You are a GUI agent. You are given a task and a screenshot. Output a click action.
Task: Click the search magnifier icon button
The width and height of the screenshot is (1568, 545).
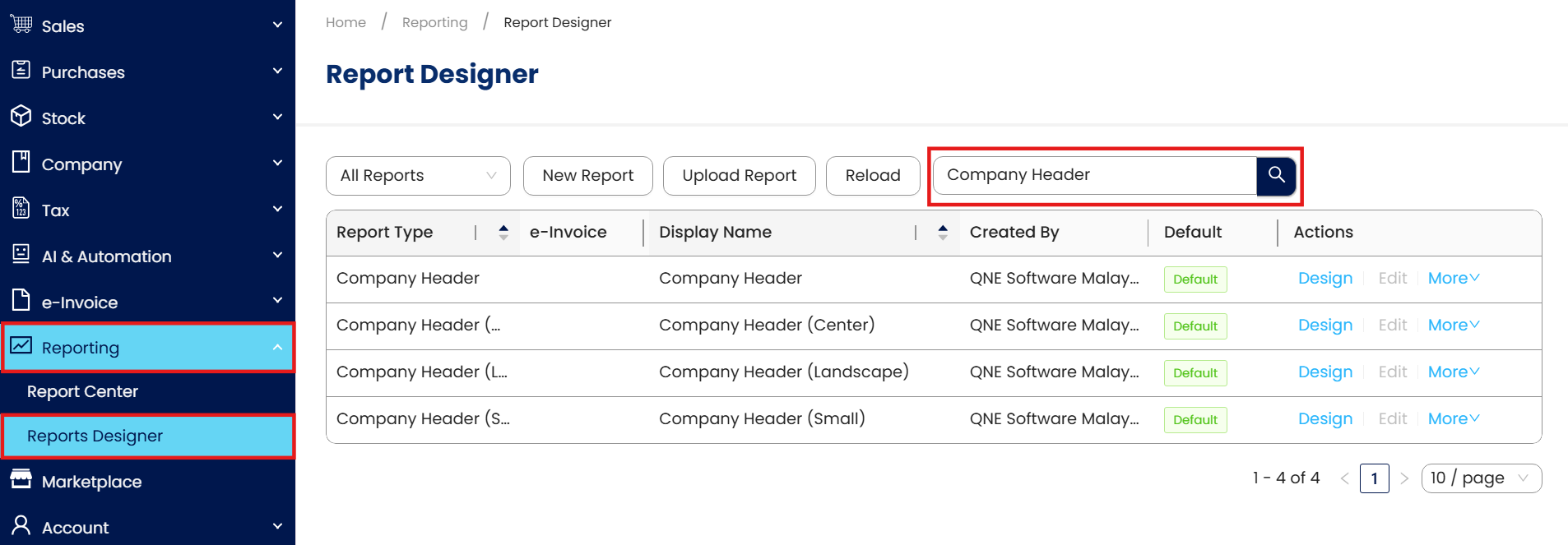click(1276, 175)
